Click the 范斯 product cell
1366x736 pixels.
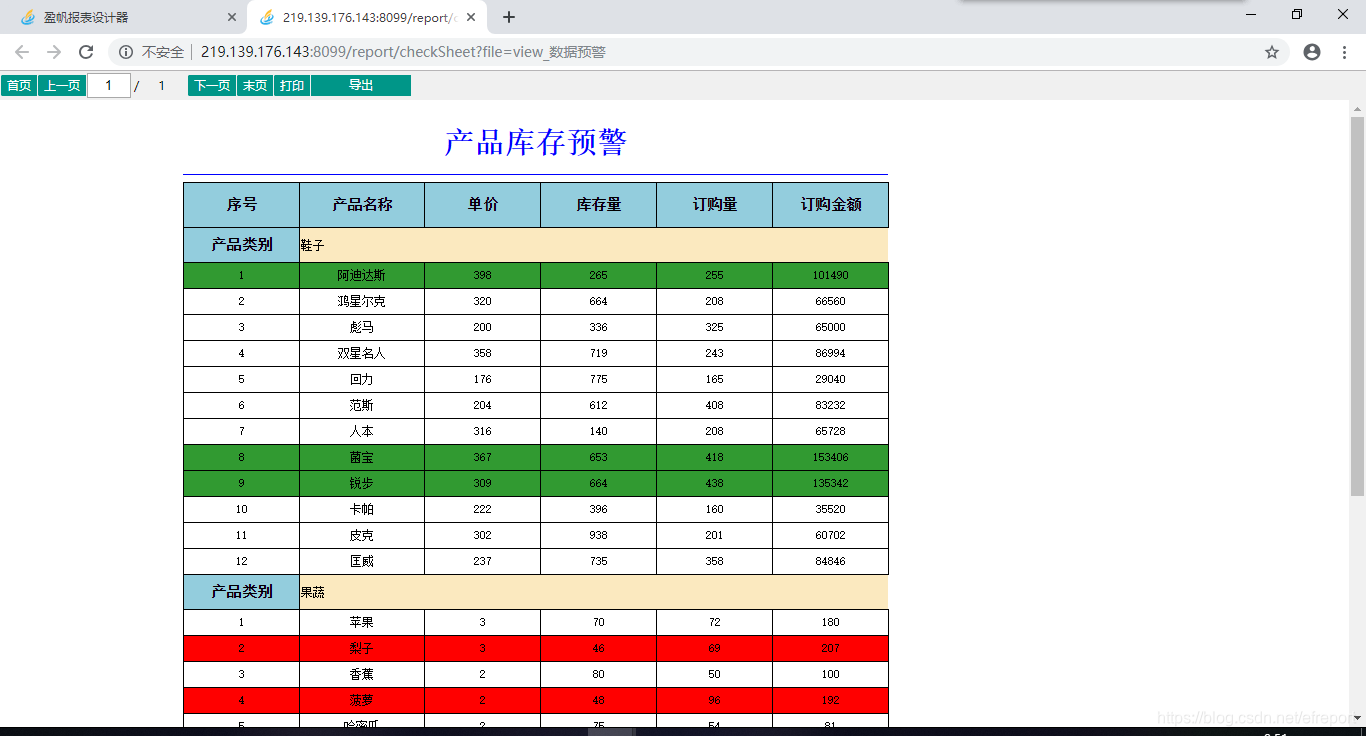pyautogui.click(x=362, y=405)
